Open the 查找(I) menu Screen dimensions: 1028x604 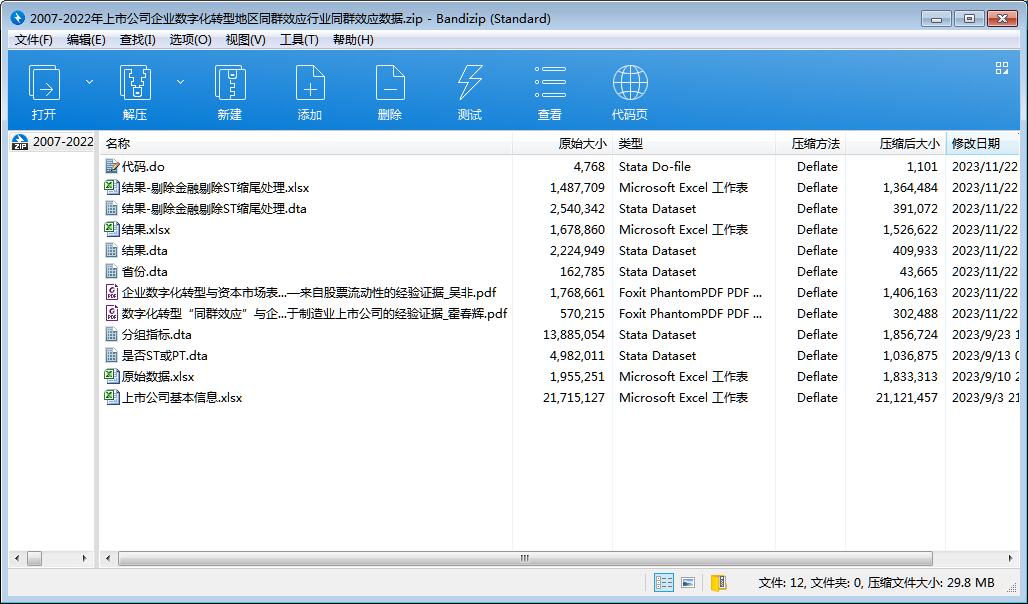coord(138,40)
